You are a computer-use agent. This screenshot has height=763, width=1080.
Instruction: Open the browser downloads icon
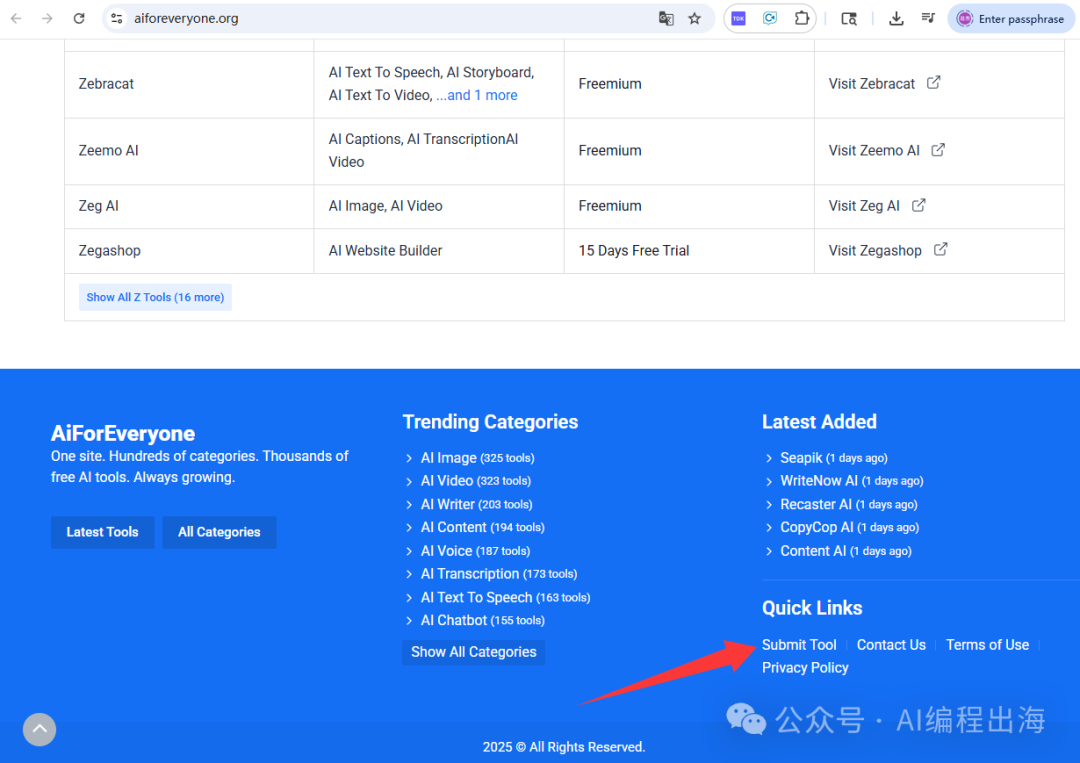(896, 18)
